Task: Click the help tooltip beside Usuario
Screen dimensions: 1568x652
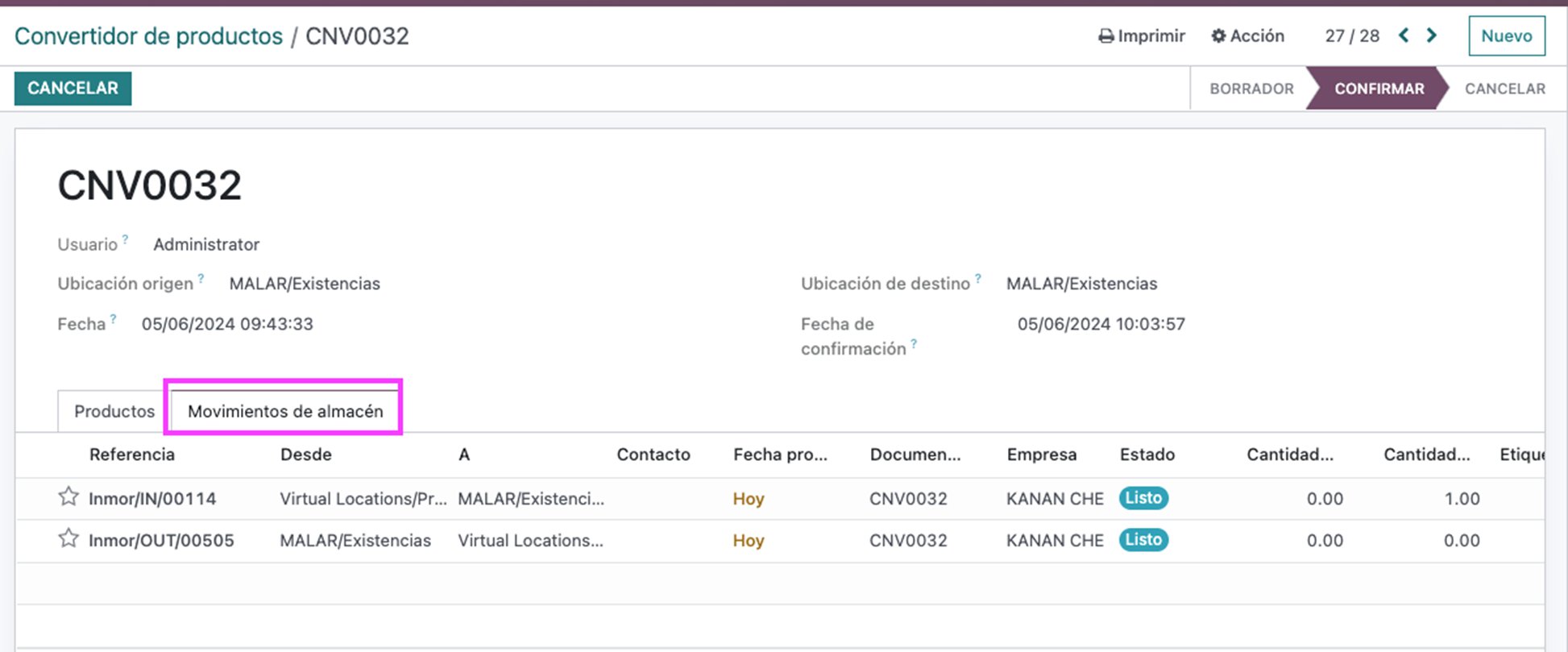Action: click(125, 239)
